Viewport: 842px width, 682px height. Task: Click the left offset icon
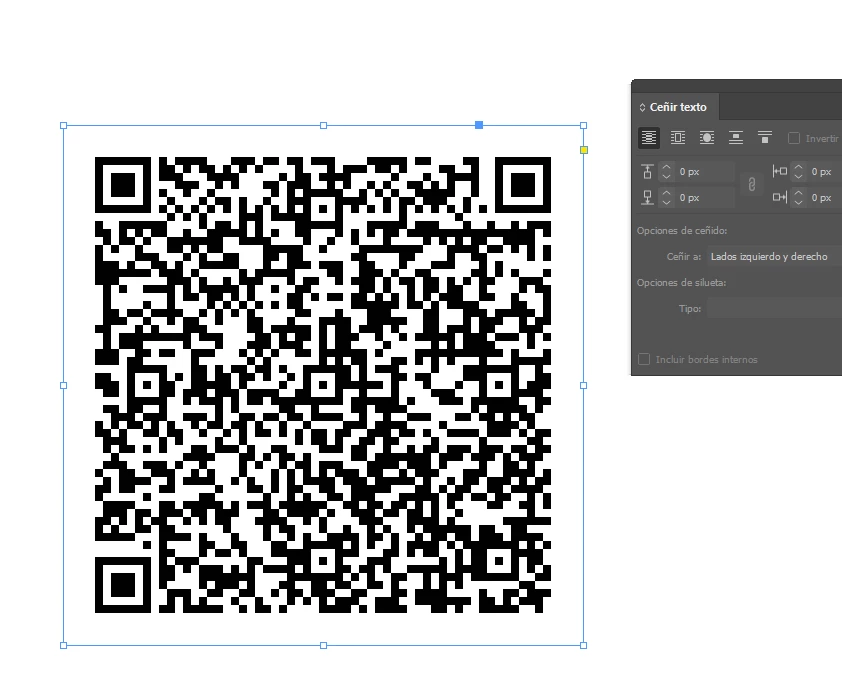click(x=779, y=171)
